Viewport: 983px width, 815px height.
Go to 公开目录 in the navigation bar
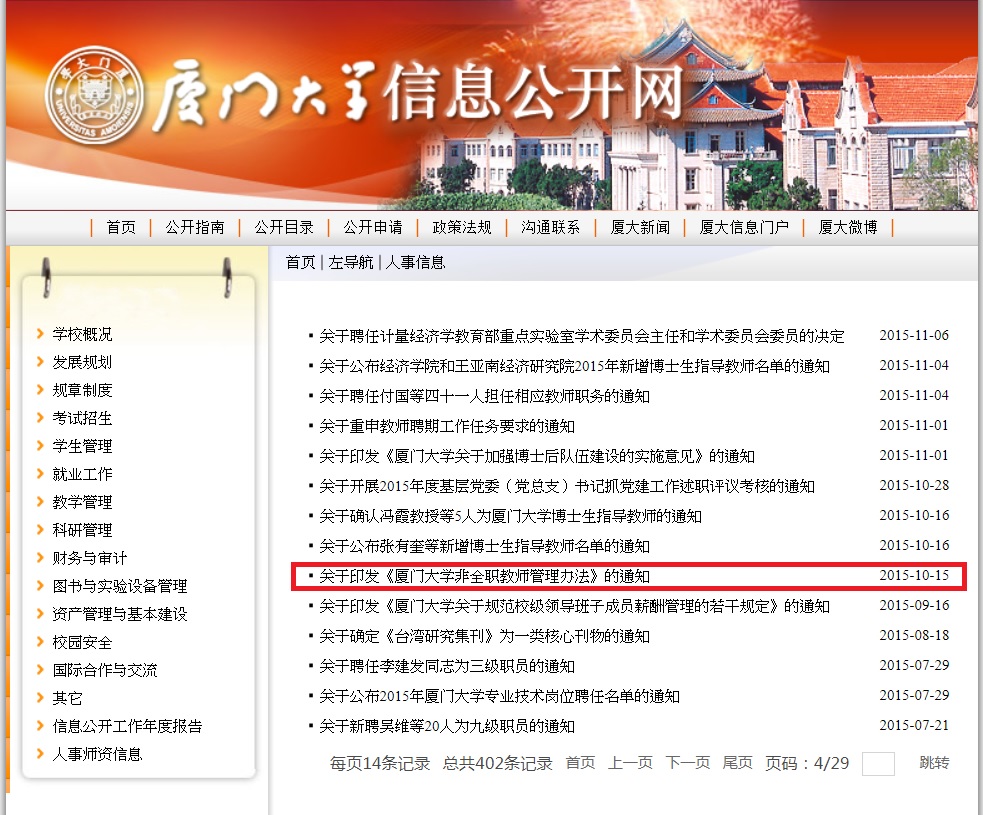click(x=284, y=227)
